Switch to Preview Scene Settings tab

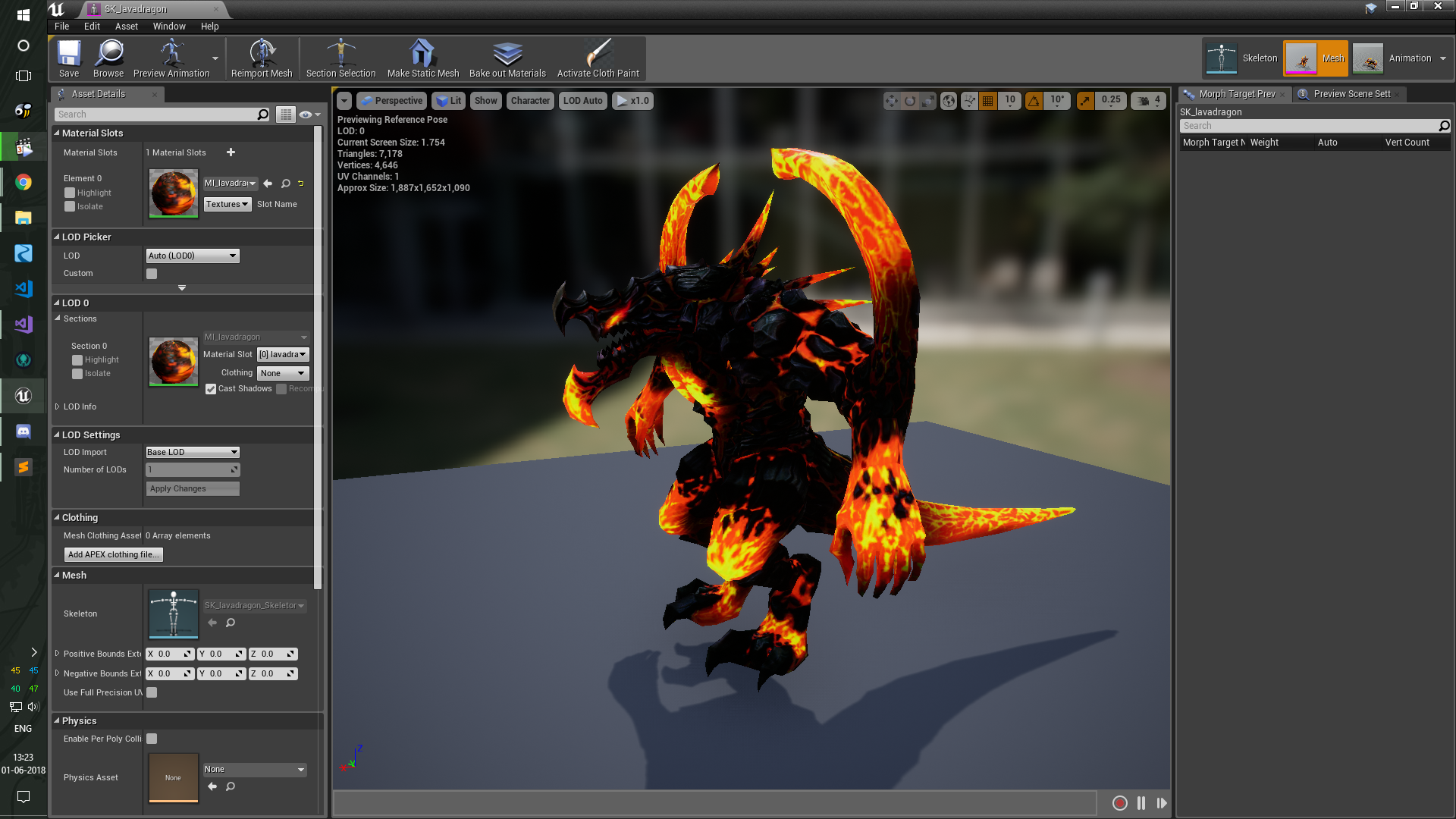coord(1351,94)
